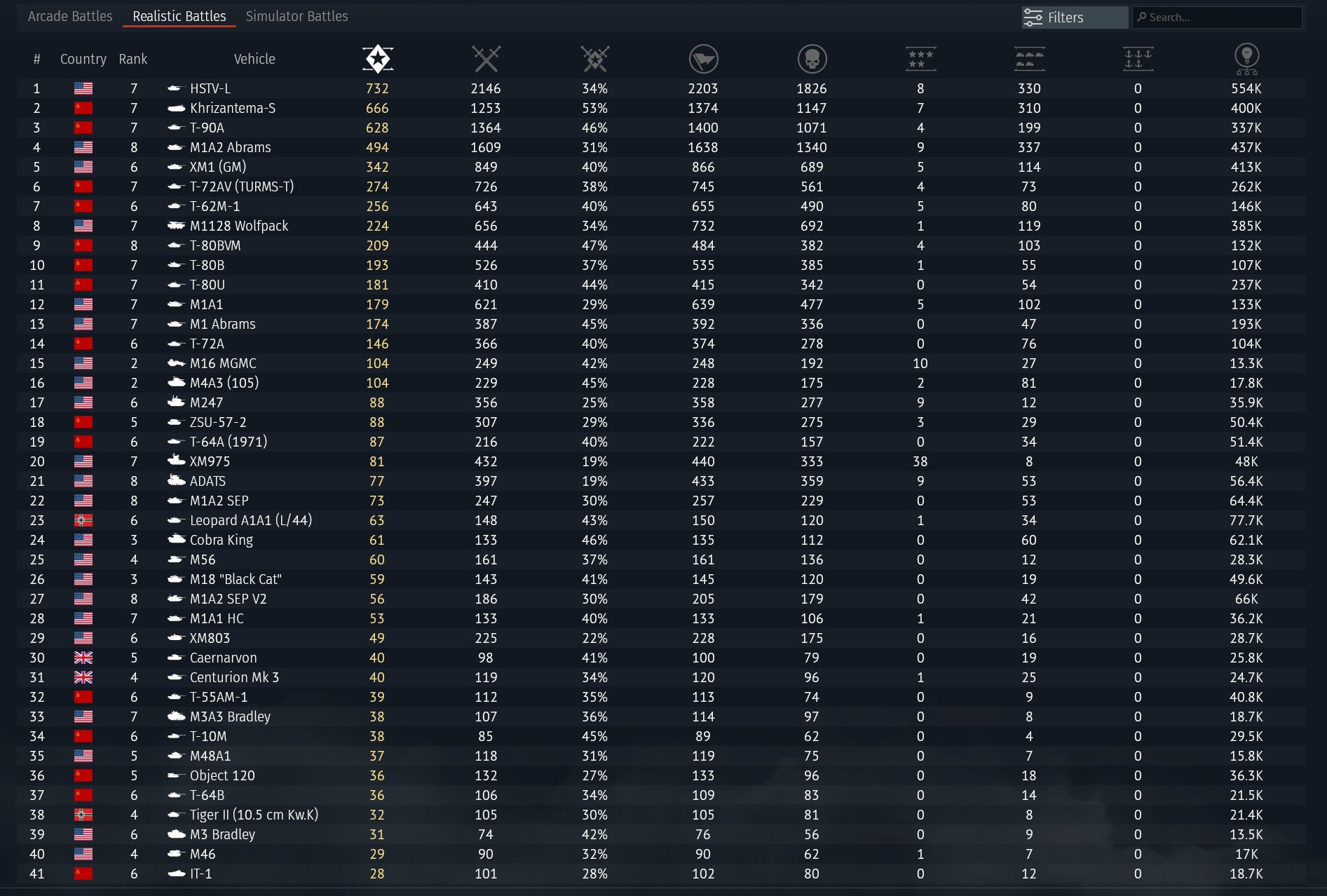Select the M48A1 vehicle name

210,756
